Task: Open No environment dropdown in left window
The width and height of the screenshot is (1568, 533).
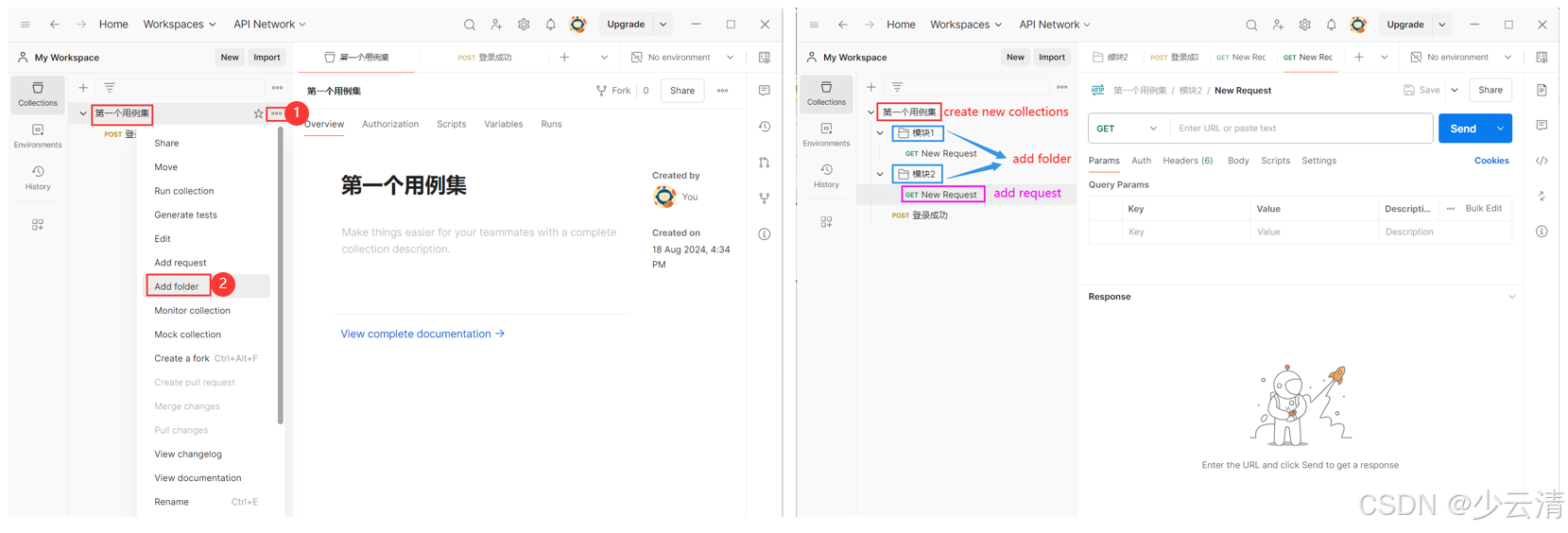Action: tap(683, 58)
